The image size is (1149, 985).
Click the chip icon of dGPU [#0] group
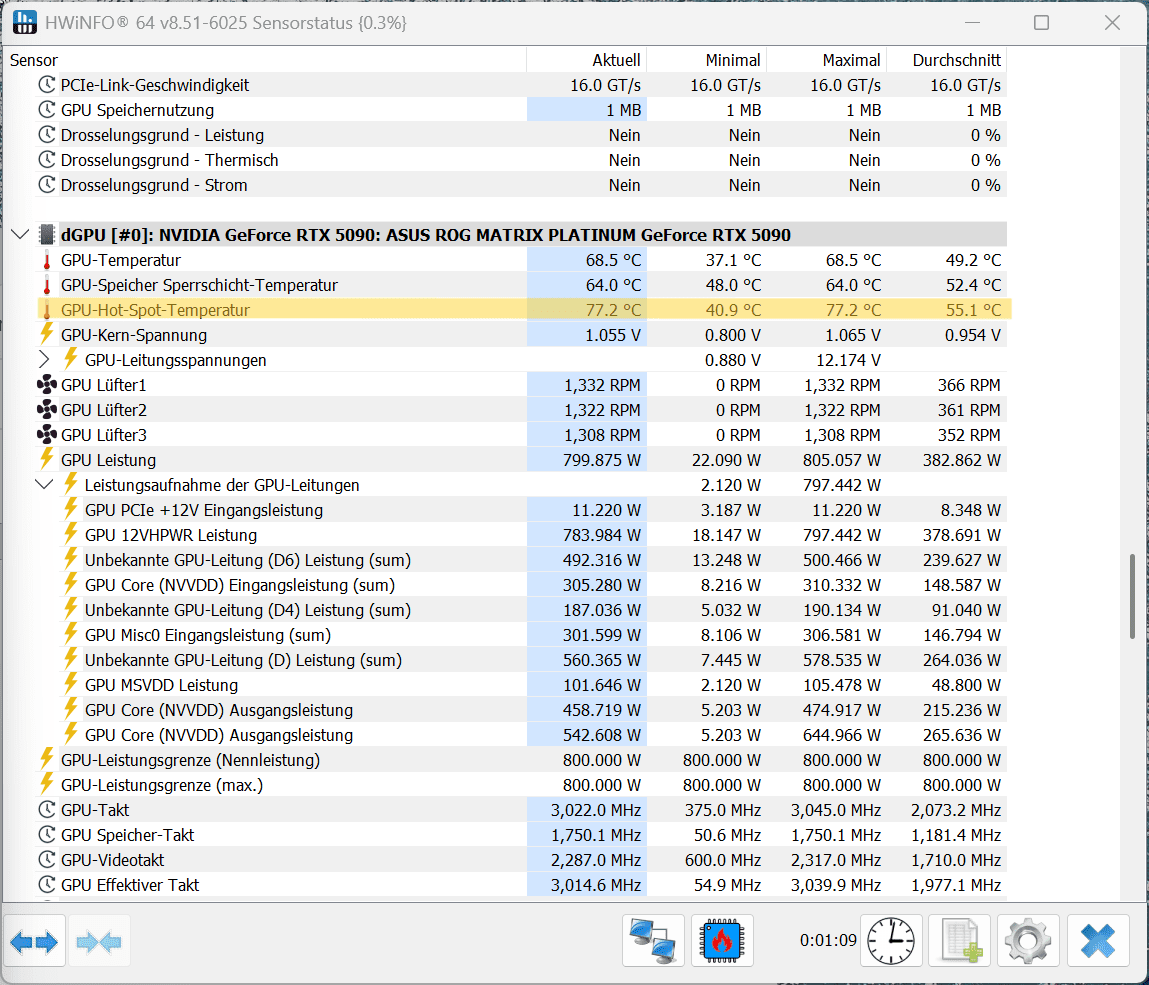pyautogui.click(x=47, y=235)
